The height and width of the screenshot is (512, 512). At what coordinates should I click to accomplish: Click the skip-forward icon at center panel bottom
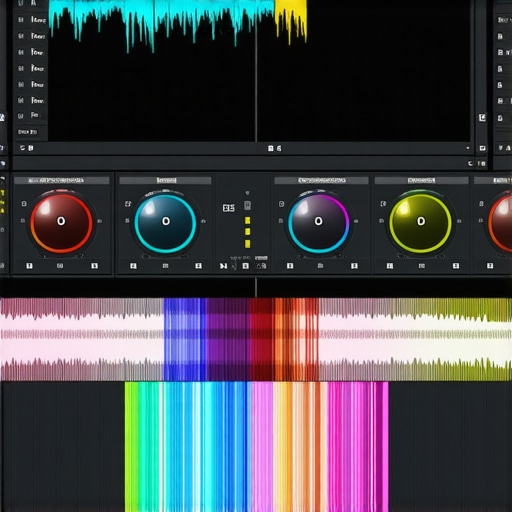(x=223, y=266)
